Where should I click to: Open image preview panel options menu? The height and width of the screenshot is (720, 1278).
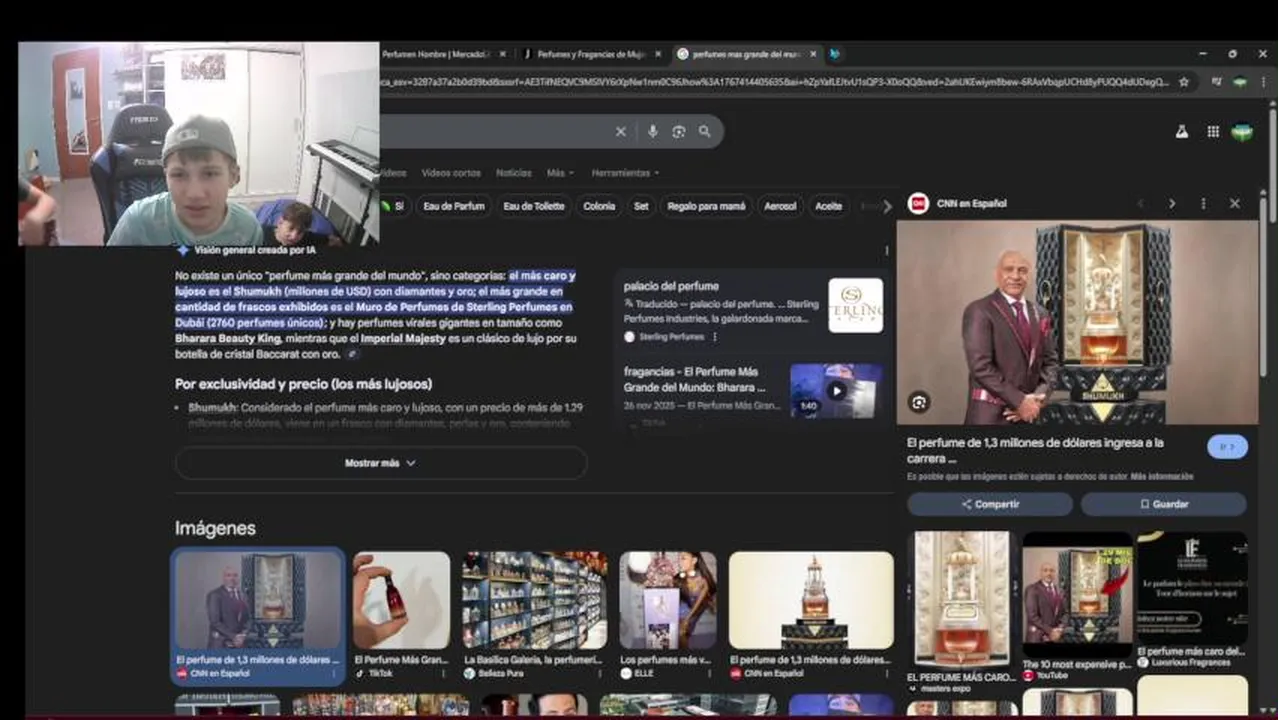pos(1203,204)
